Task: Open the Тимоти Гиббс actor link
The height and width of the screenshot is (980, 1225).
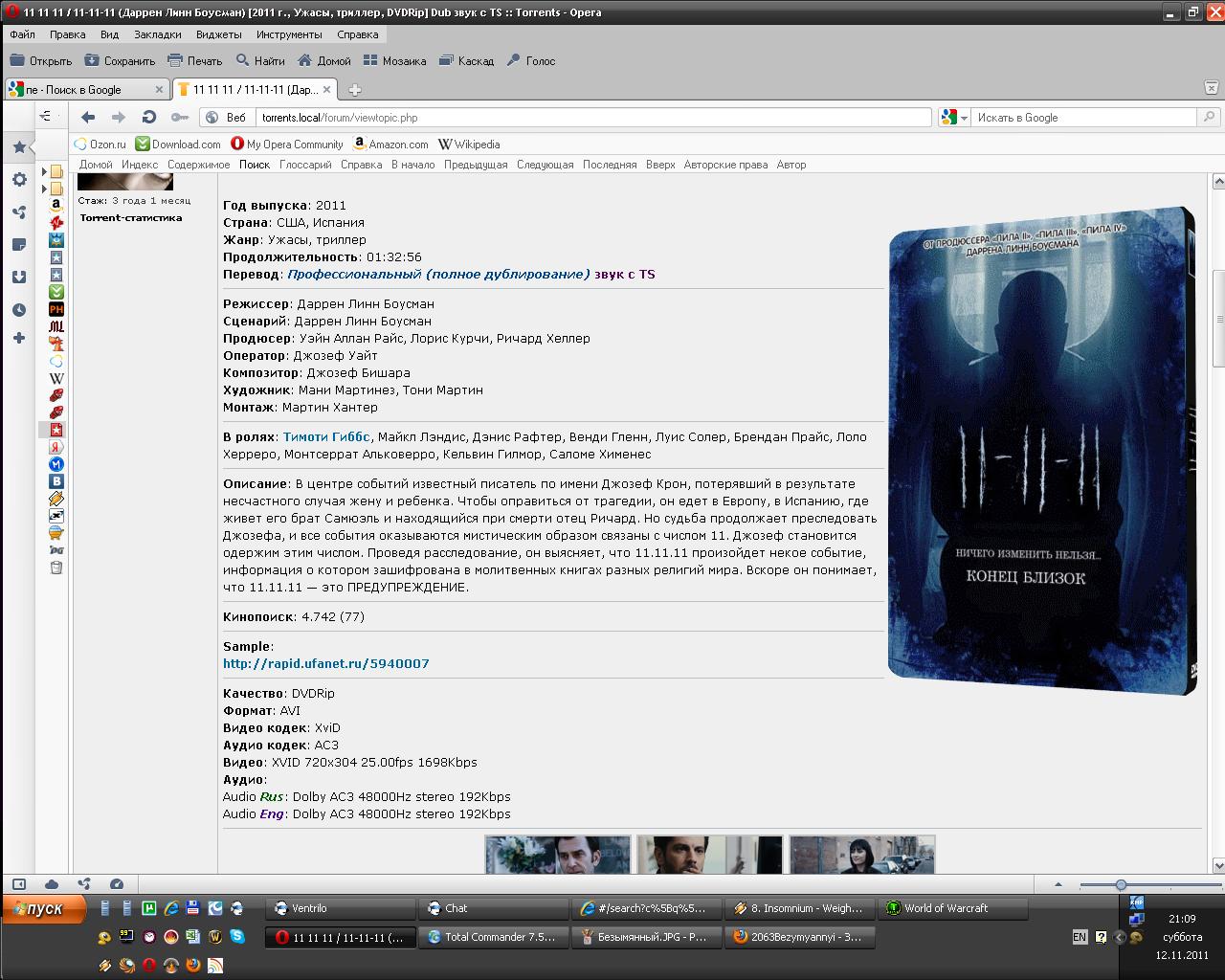Action: tap(326, 436)
